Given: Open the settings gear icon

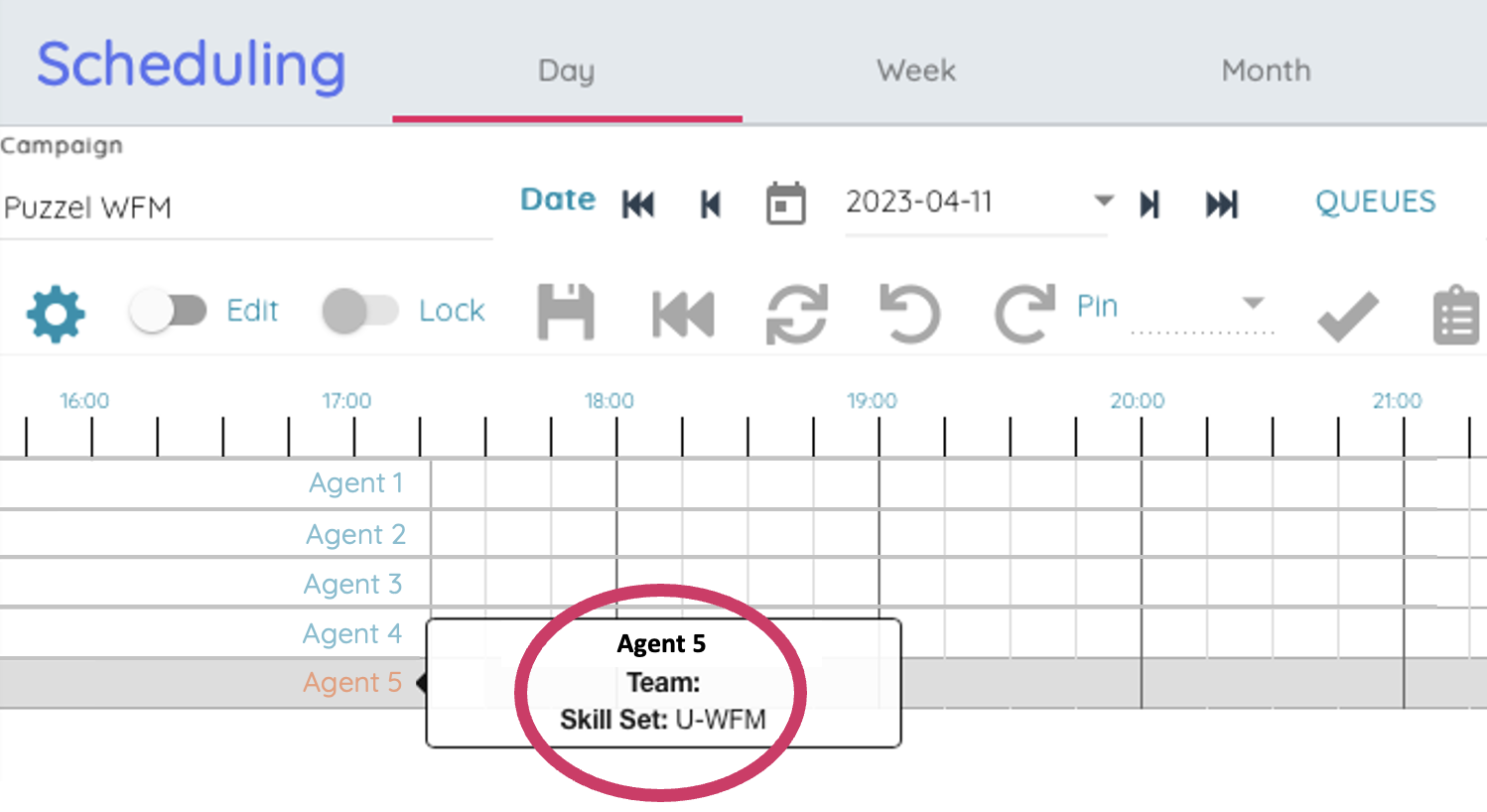Looking at the screenshot, I should pos(56,314).
